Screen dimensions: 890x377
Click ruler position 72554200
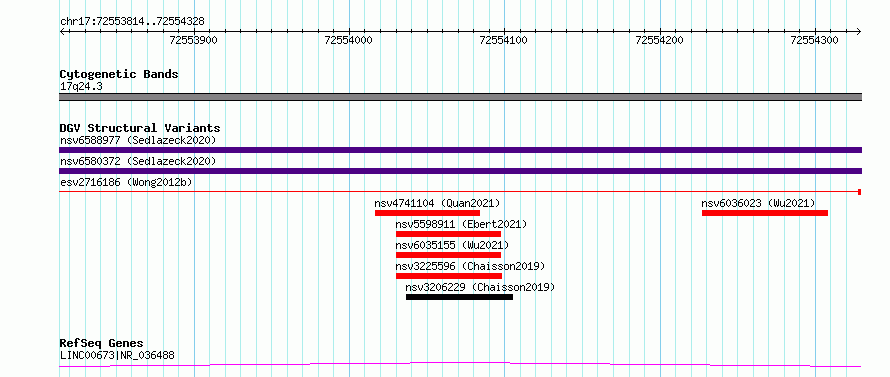pyautogui.click(x=660, y=40)
